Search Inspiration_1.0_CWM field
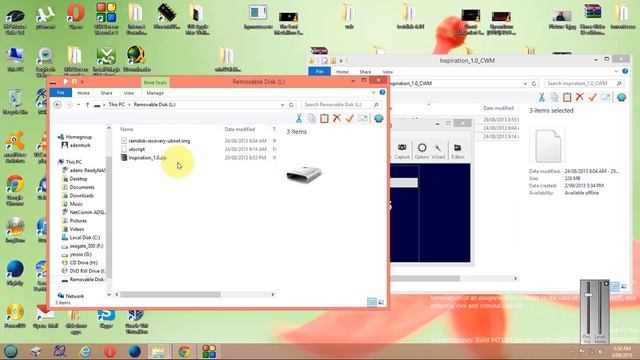This screenshot has height=360, width=640. click(x=584, y=83)
